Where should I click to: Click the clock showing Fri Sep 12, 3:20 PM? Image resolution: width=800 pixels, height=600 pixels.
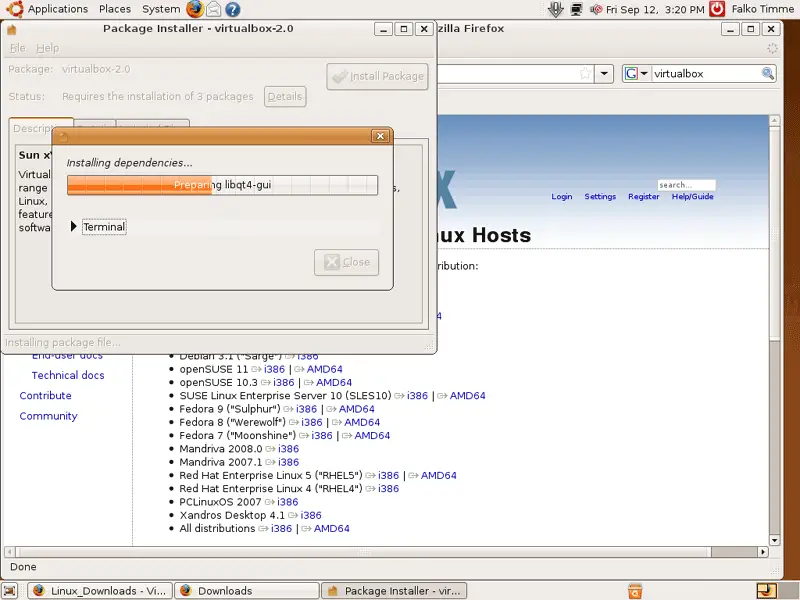point(655,9)
